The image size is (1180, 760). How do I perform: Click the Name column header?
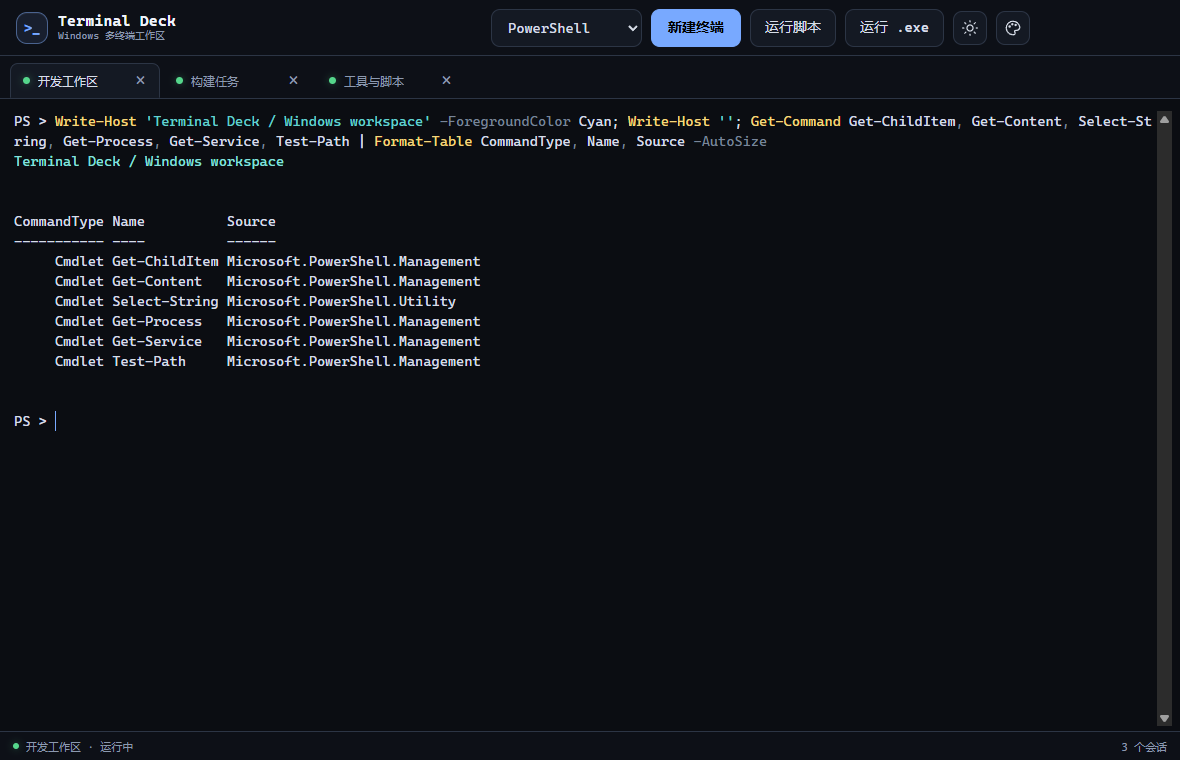(128, 221)
